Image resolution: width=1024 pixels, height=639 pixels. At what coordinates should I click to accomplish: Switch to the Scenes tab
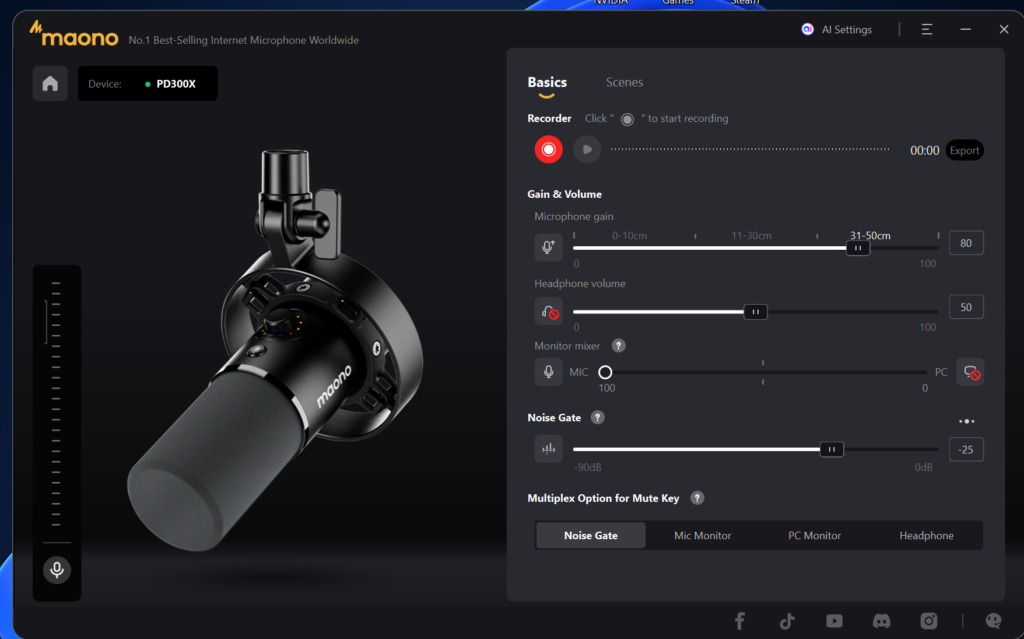pyautogui.click(x=624, y=82)
